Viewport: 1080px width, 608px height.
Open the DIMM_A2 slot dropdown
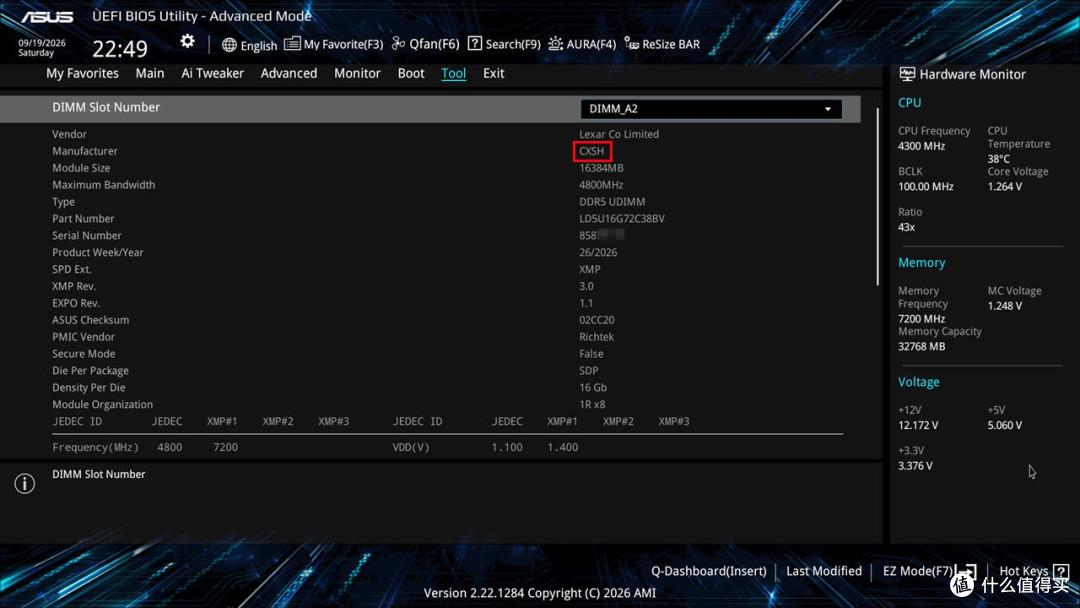click(x=711, y=109)
